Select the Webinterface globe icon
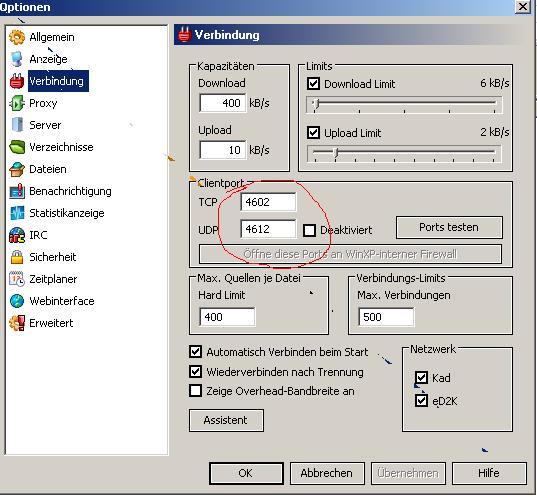537x498 pixels. [17, 301]
